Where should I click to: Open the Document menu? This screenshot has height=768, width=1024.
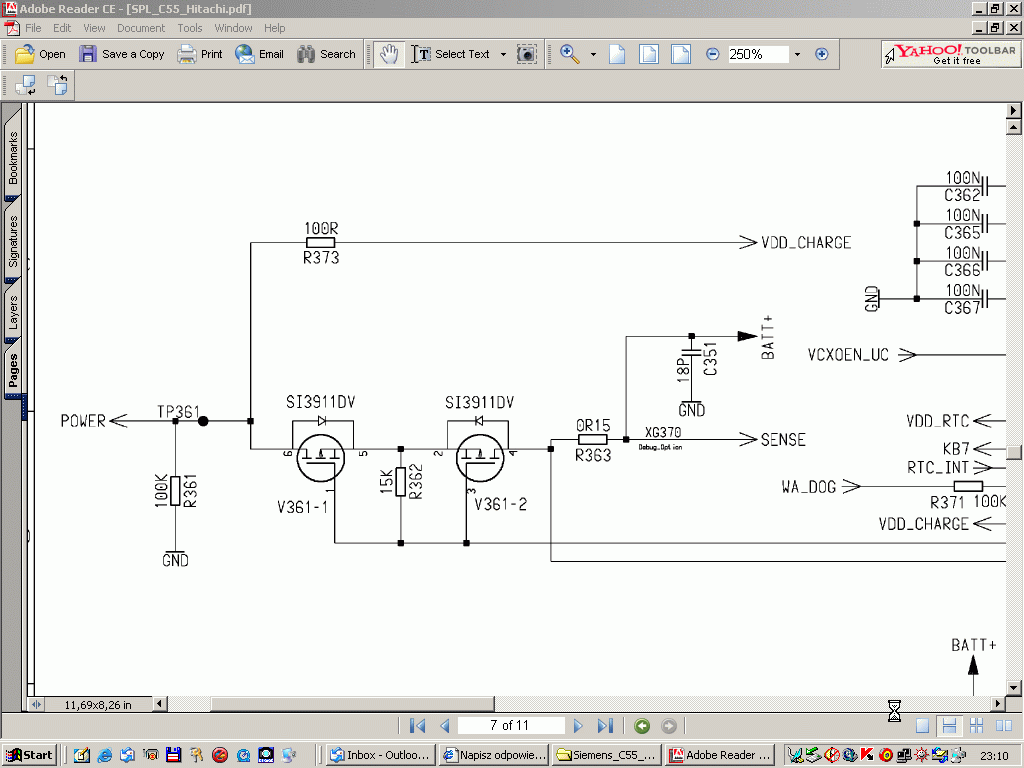click(x=141, y=28)
